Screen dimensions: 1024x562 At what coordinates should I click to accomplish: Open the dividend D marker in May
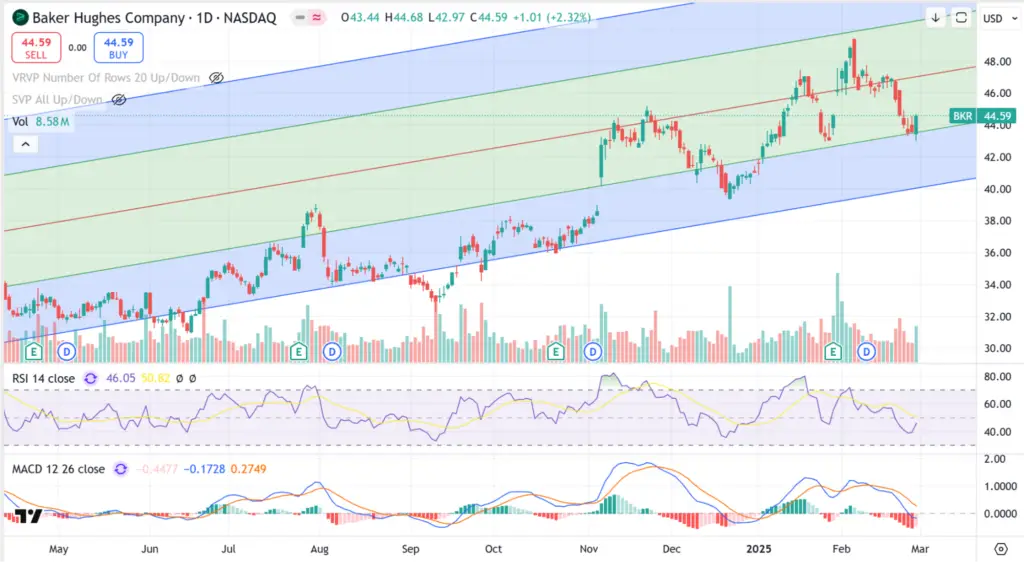click(x=67, y=352)
